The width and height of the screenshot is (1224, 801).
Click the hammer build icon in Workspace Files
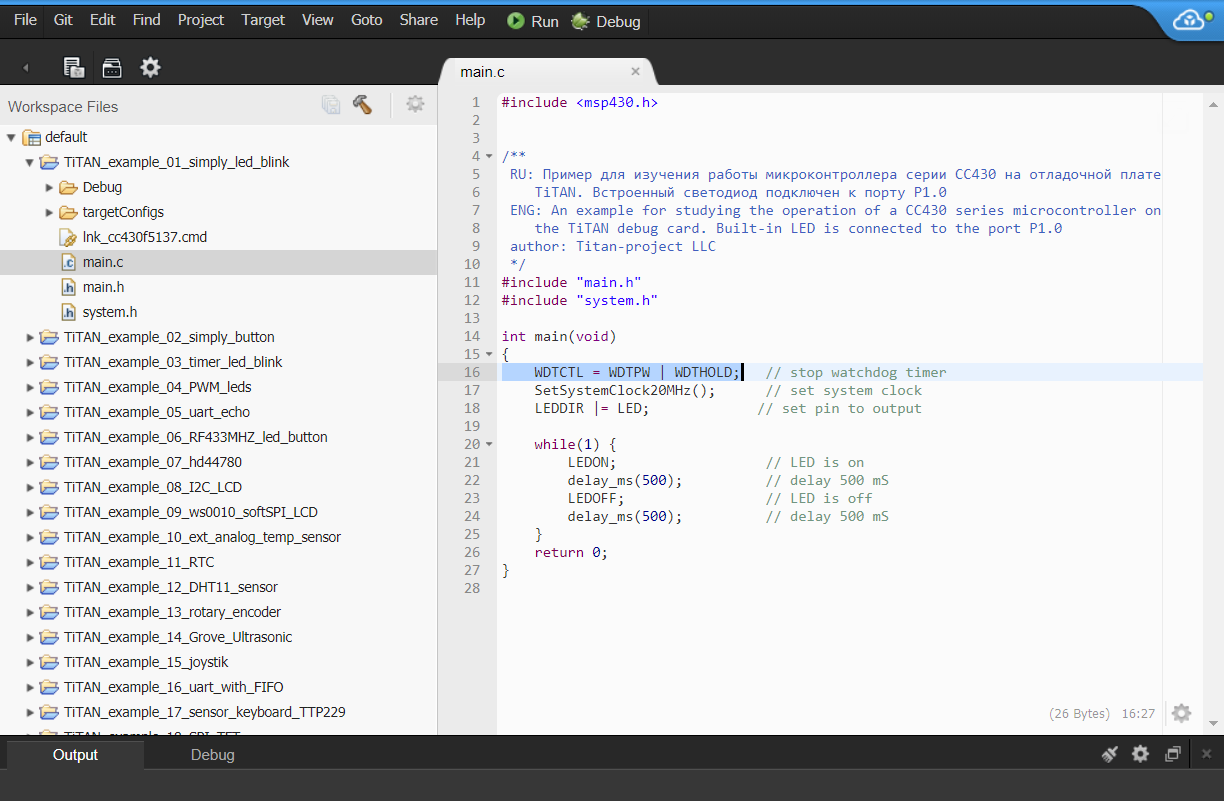click(362, 105)
